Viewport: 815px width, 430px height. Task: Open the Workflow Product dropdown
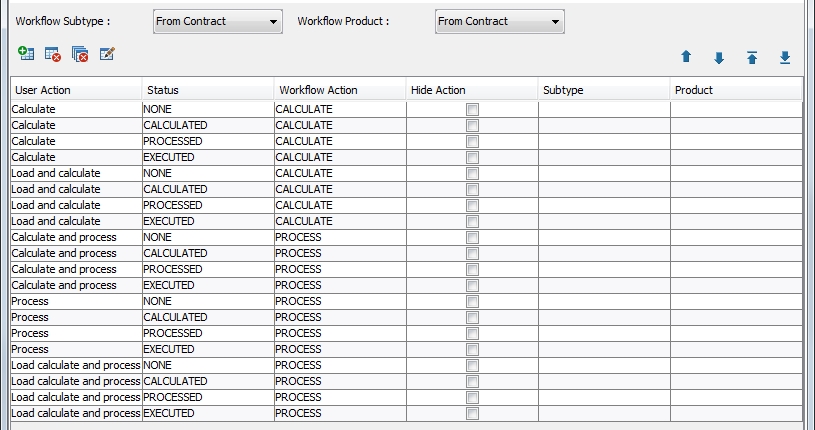pyautogui.click(x=499, y=21)
